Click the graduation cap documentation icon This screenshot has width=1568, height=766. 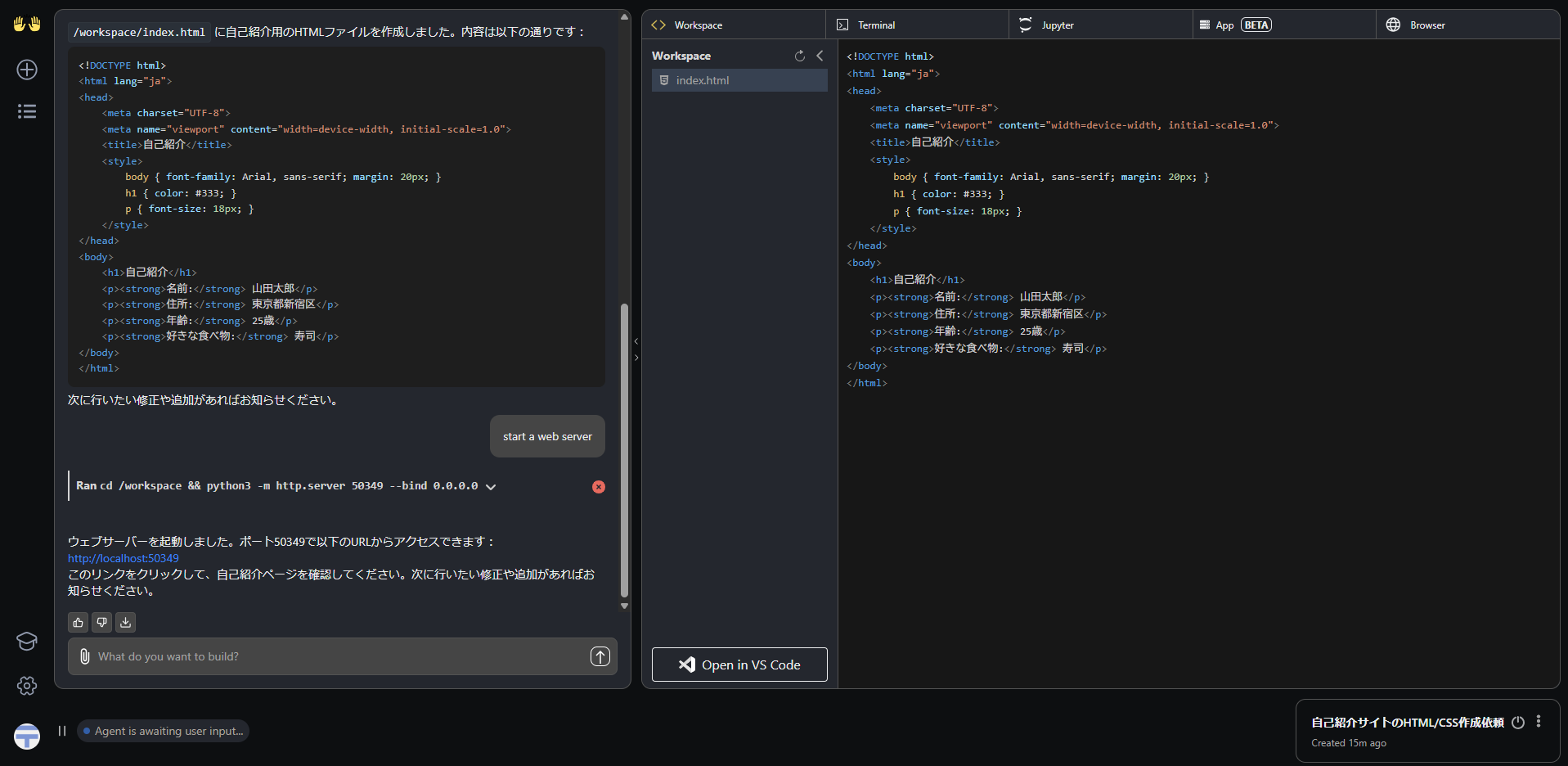[27, 641]
